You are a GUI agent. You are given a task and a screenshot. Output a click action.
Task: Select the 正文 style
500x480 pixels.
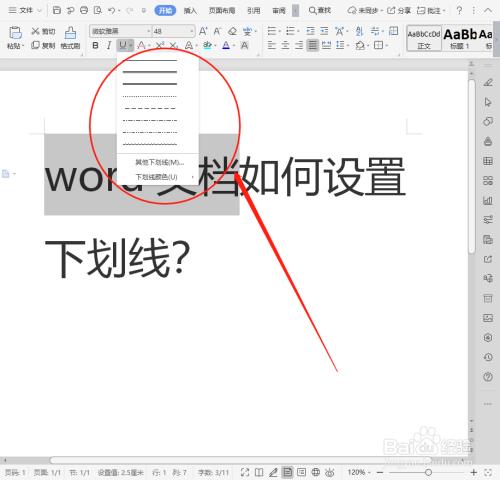tap(424, 38)
